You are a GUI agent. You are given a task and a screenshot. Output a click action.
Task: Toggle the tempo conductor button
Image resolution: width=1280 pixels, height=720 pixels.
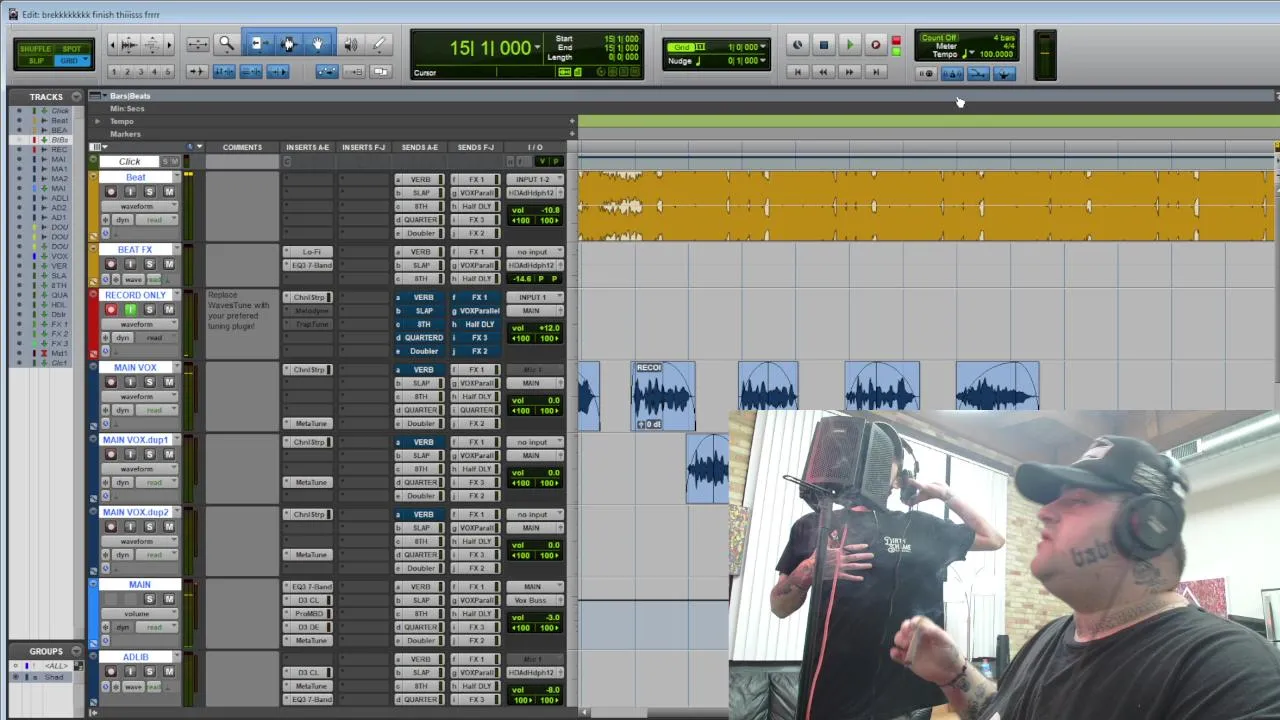coord(1004,73)
